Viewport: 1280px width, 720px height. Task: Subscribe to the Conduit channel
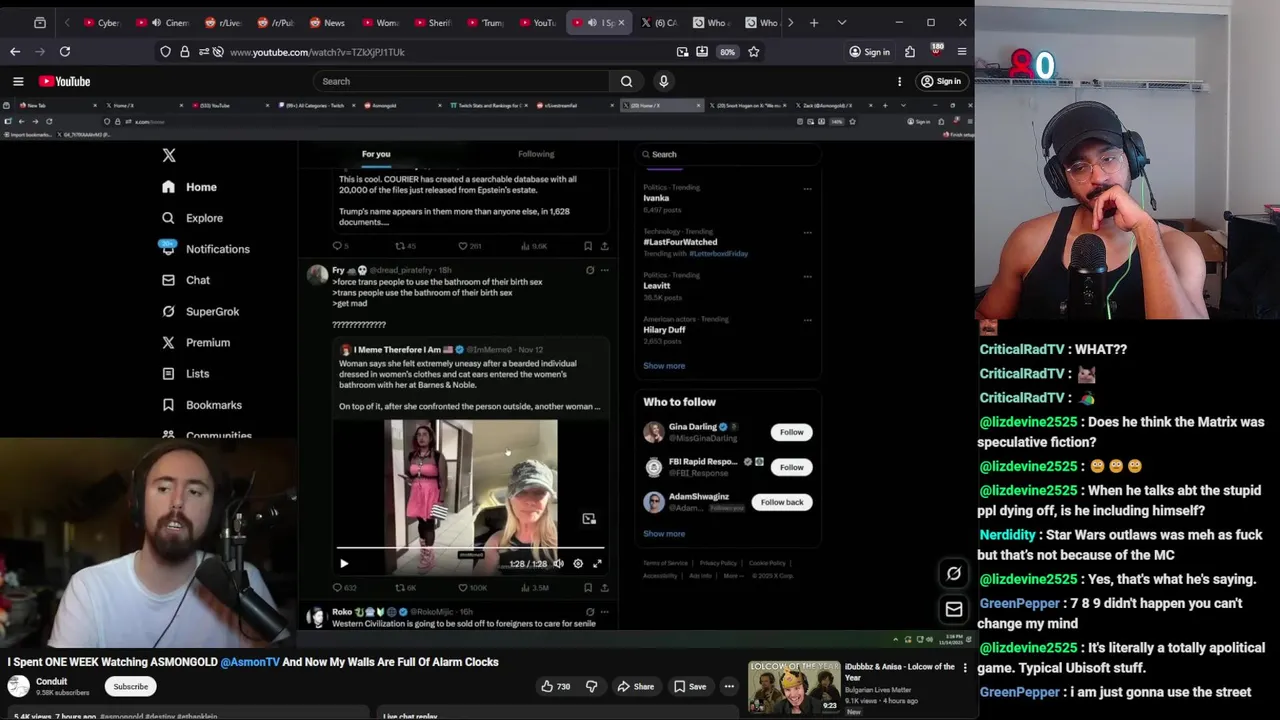pyautogui.click(x=131, y=686)
